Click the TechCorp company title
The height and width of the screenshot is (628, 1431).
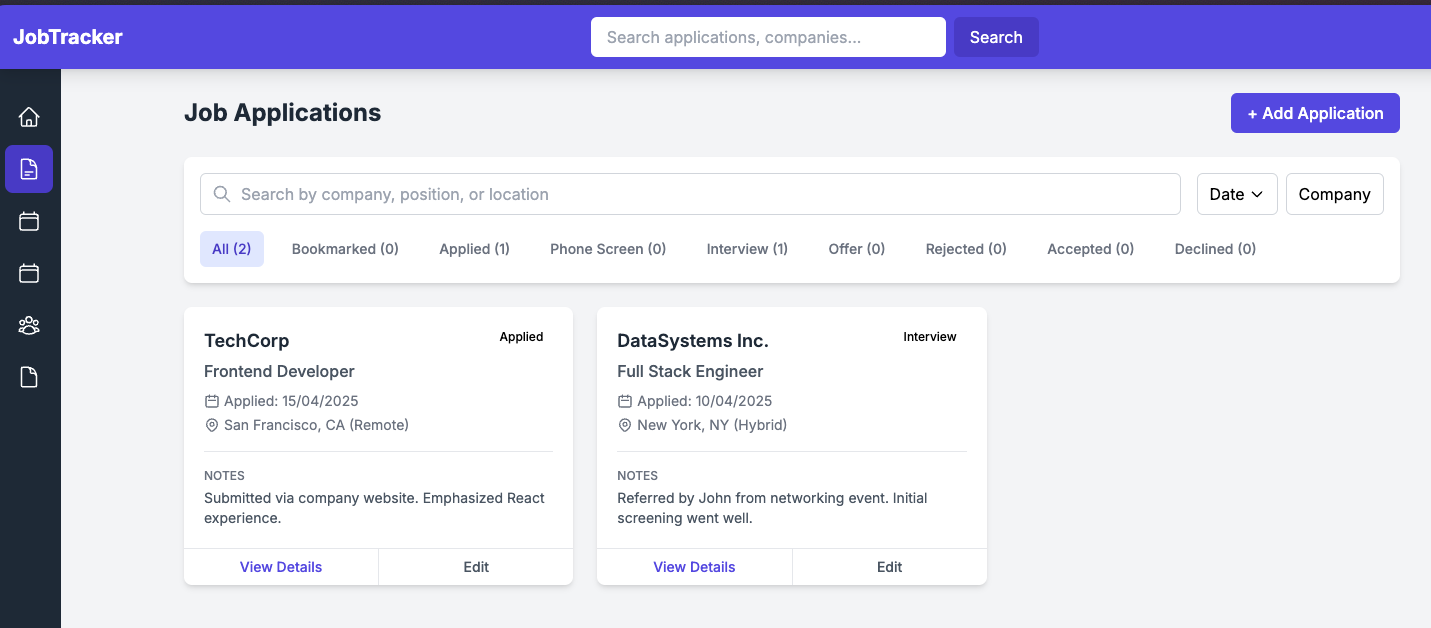247,341
